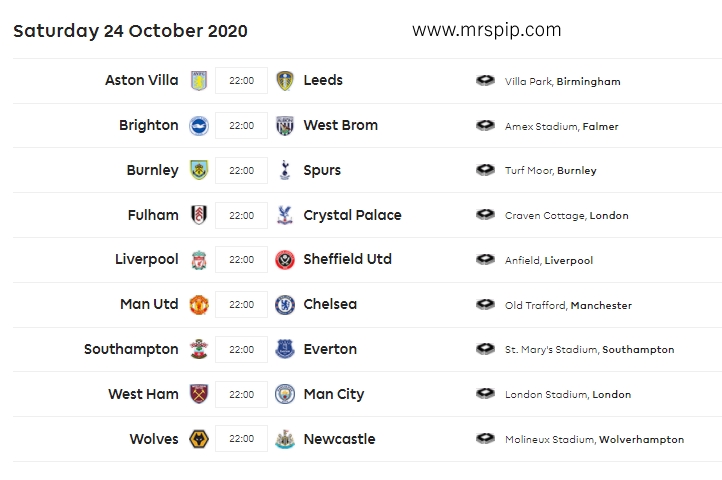Click the Saturday 24 October 2020 heading
Viewport: 722px width, 480px height.
130,31
